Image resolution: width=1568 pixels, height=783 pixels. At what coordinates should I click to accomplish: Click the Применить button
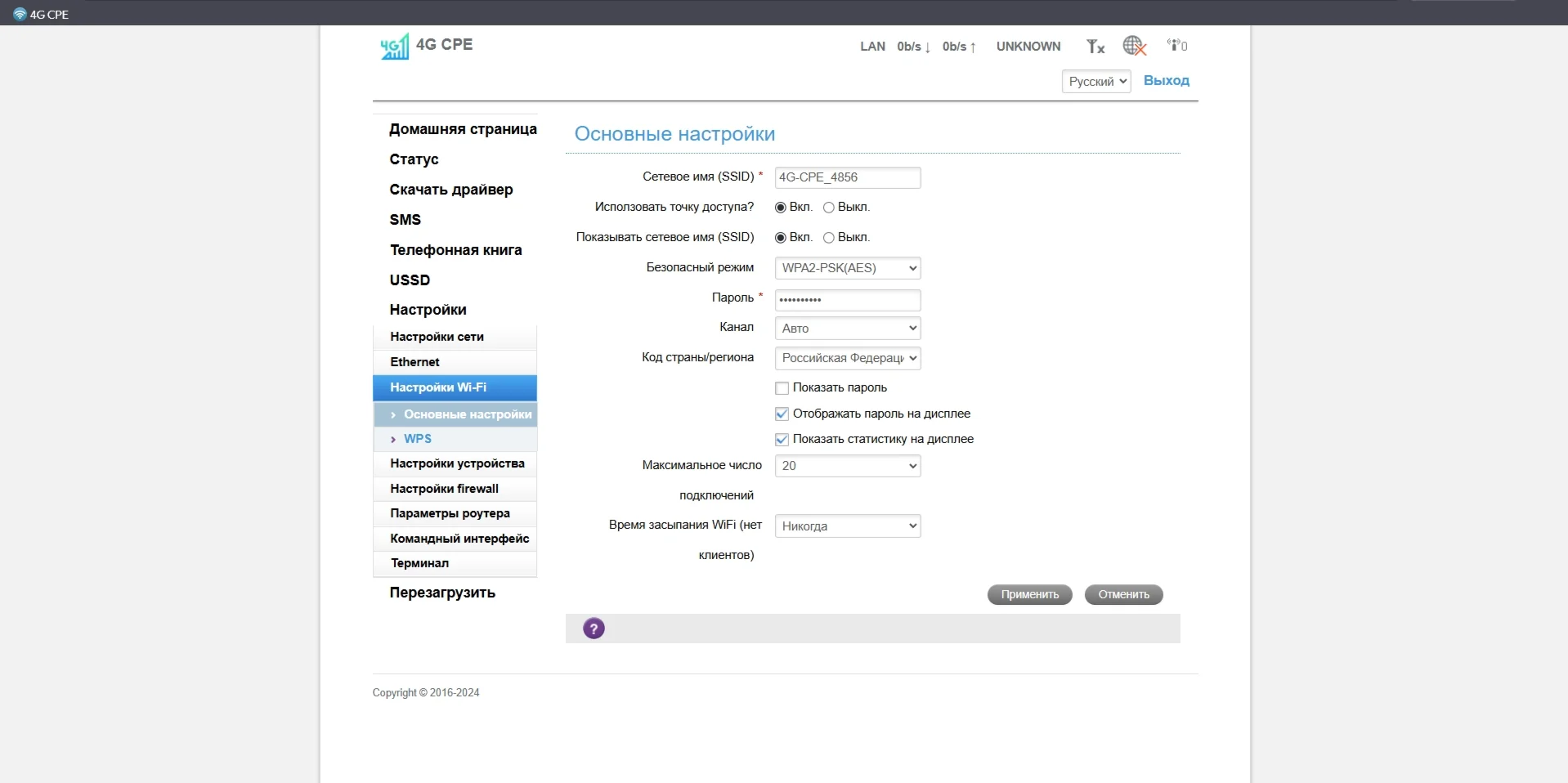click(x=1030, y=594)
